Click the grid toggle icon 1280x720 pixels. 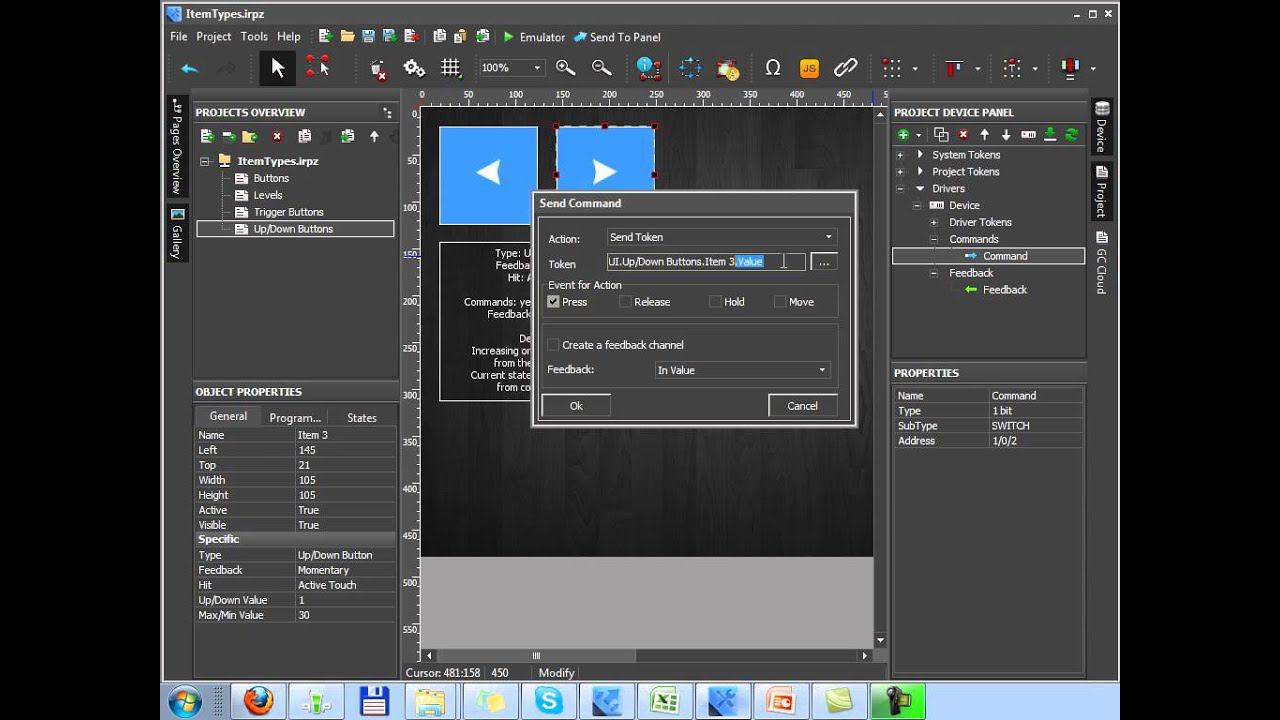tap(451, 68)
